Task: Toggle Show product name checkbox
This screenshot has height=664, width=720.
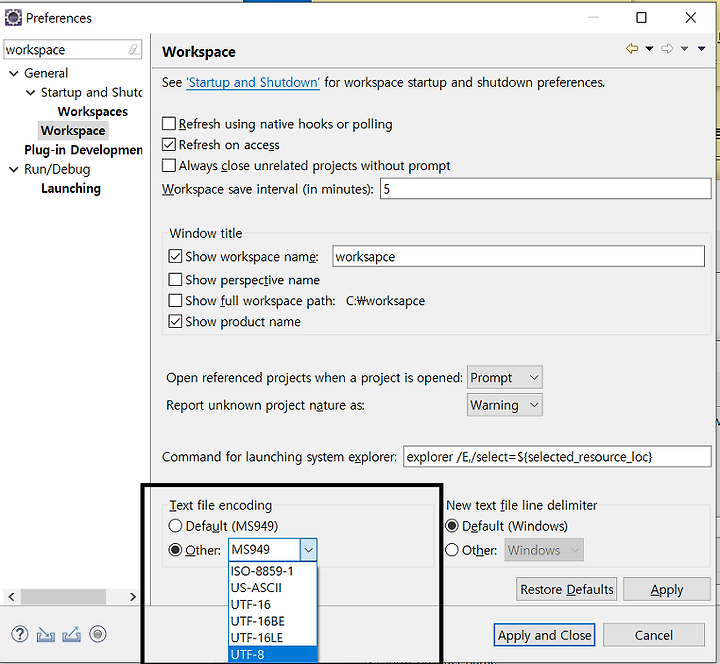Action: click(x=175, y=321)
